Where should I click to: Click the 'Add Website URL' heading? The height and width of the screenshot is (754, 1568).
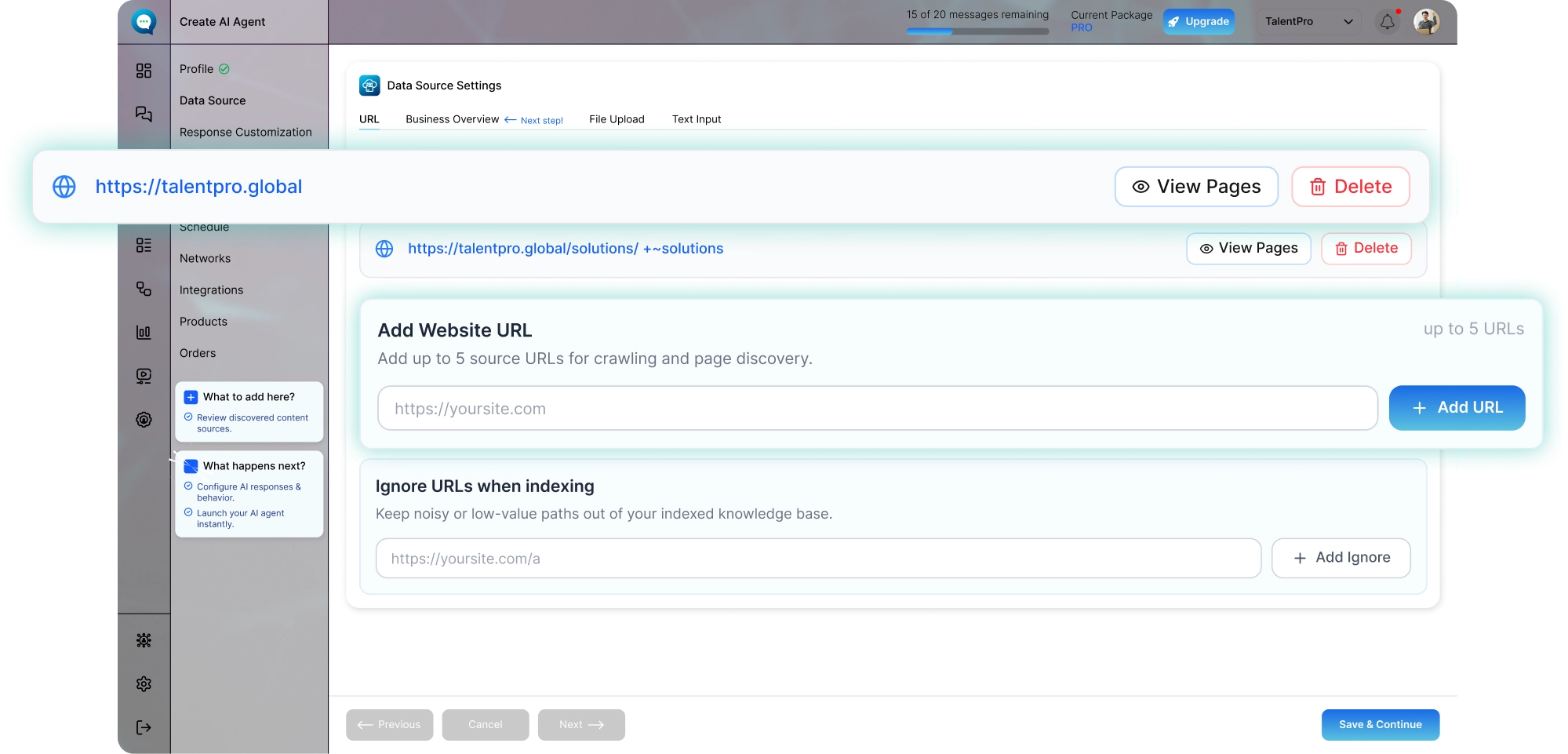pos(455,330)
